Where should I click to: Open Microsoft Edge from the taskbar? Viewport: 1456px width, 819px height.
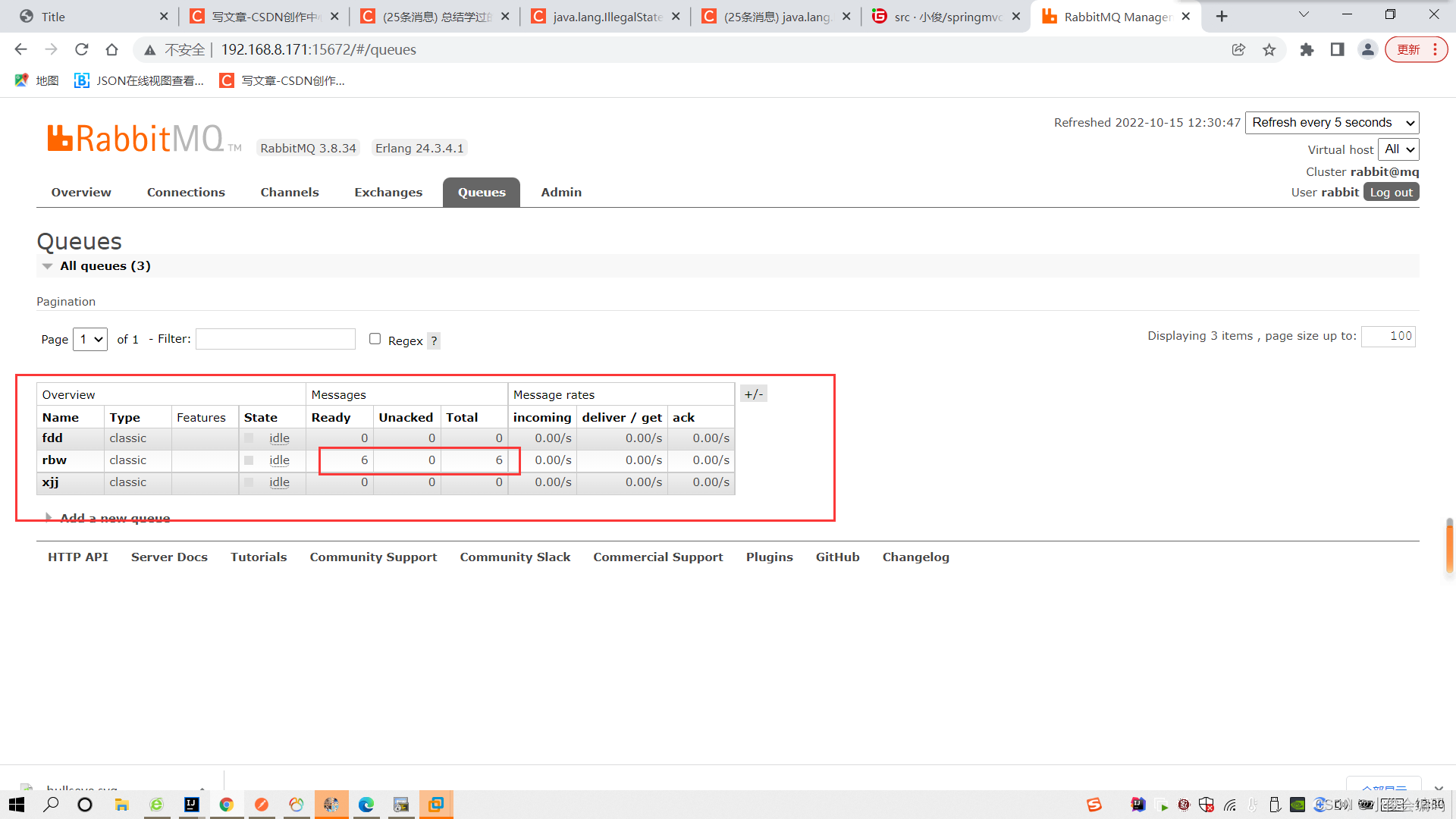pos(366,805)
